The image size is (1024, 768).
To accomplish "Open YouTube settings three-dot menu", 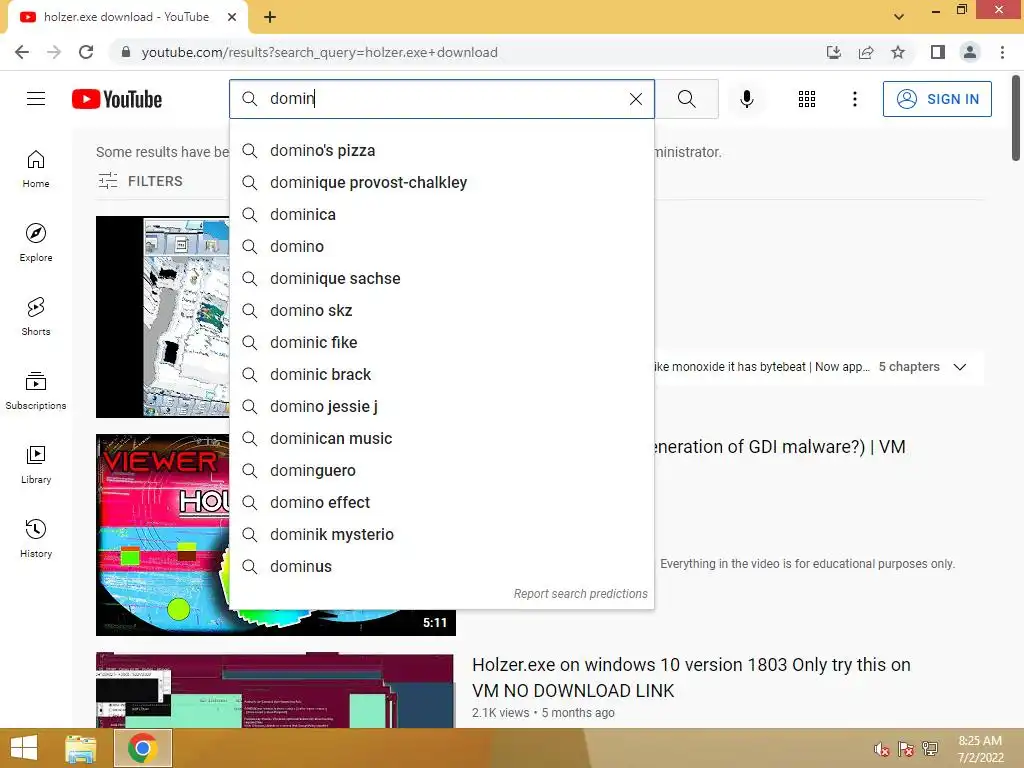I will 854,99.
